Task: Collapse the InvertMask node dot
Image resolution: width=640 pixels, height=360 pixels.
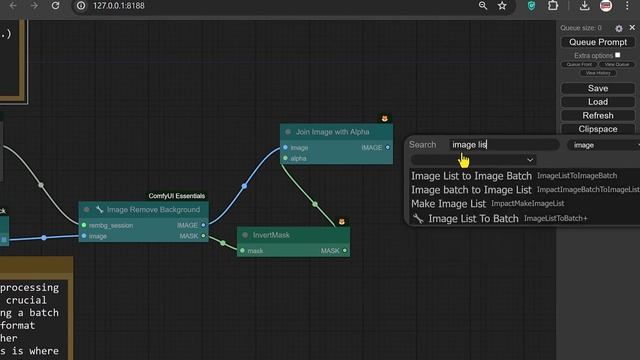Action: pyautogui.click(x=245, y=235)
